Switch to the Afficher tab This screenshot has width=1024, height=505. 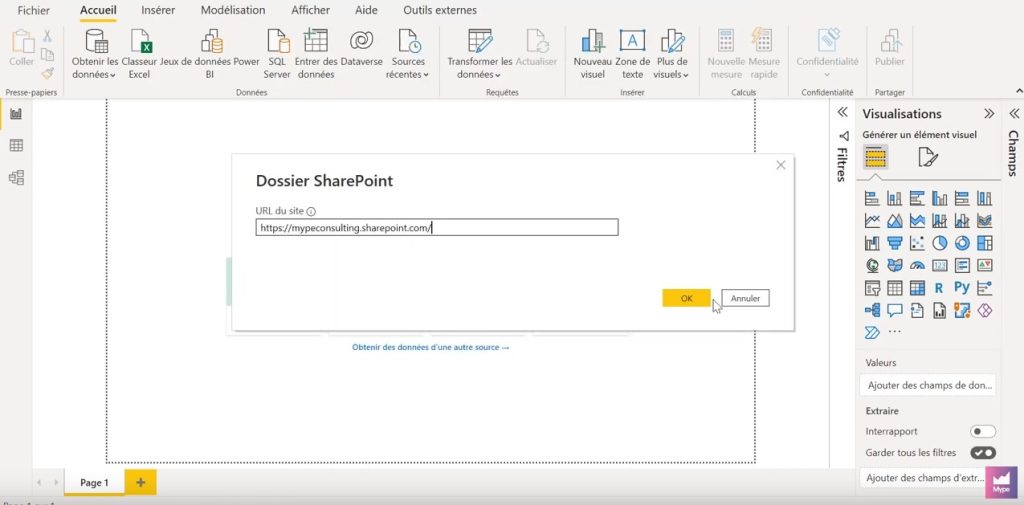310,10
